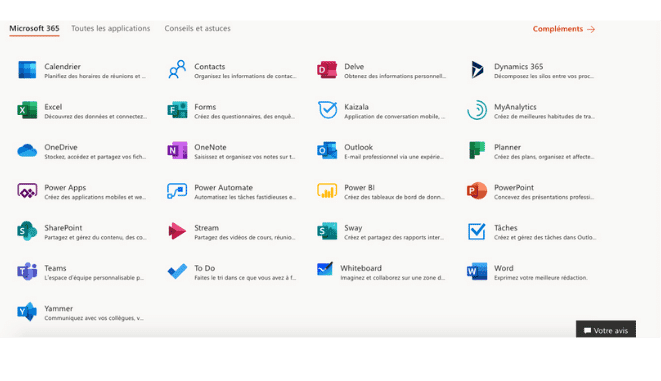Follow the Compléments link
Viewport: 661px width, 381px height.
[564, 29]
